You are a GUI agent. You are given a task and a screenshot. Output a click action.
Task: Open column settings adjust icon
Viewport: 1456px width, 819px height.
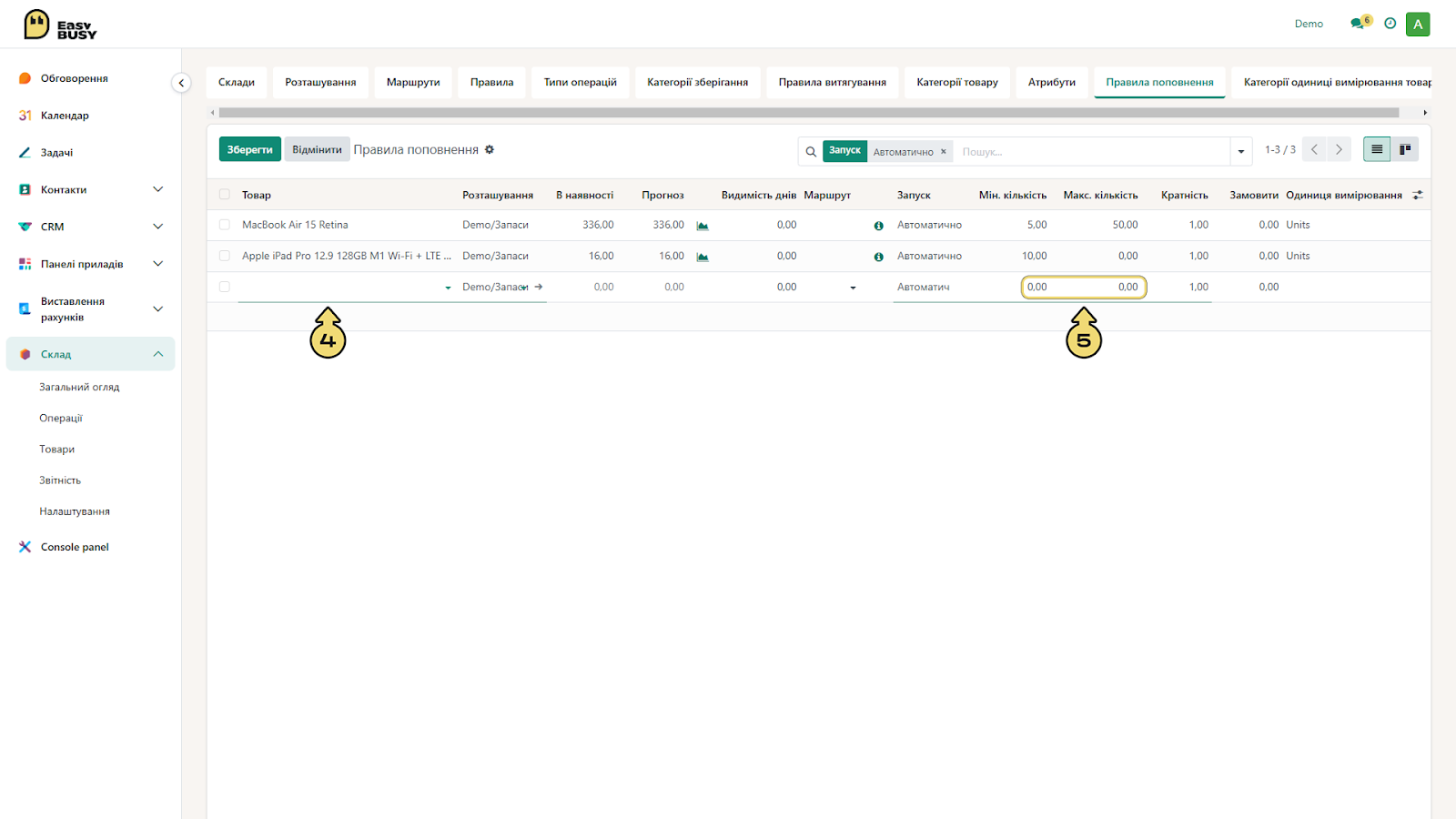click(1418, 195)
